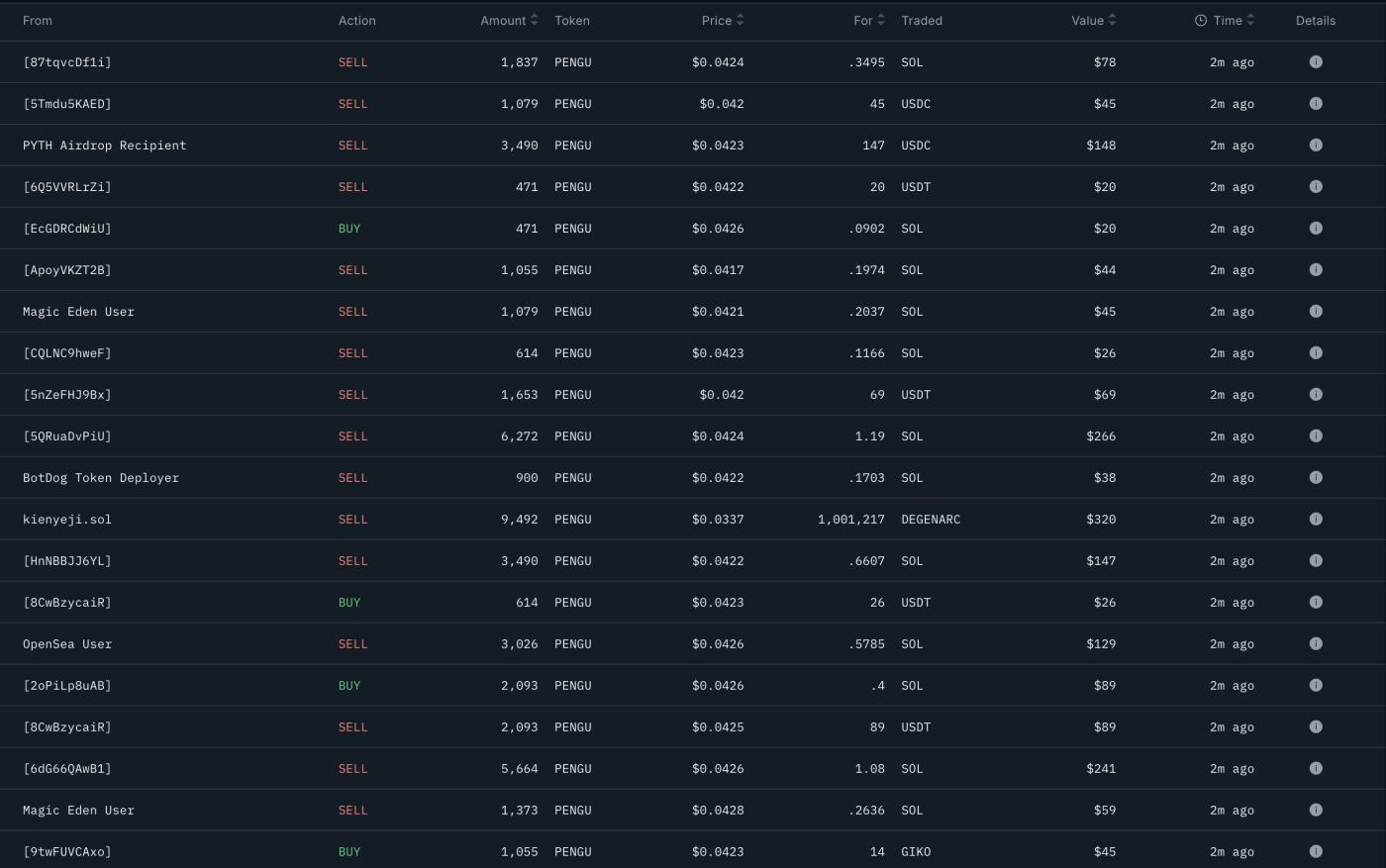Toggle Price column sort arrows
The image size is (1386, 868).
pos(741,20)
